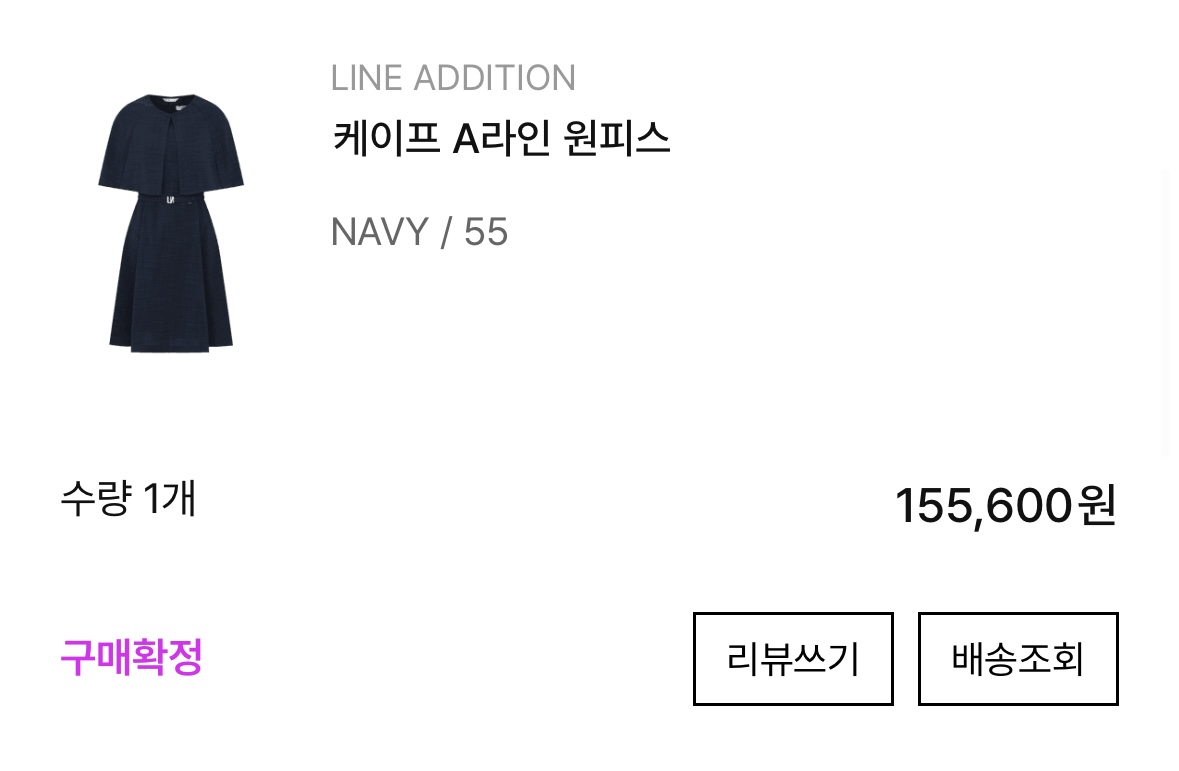Open delivery tracking with 배송조회
Image resolution: width=1179 pixels, height=771 pixels.
pyautogui.click(x=1018, y=659)
